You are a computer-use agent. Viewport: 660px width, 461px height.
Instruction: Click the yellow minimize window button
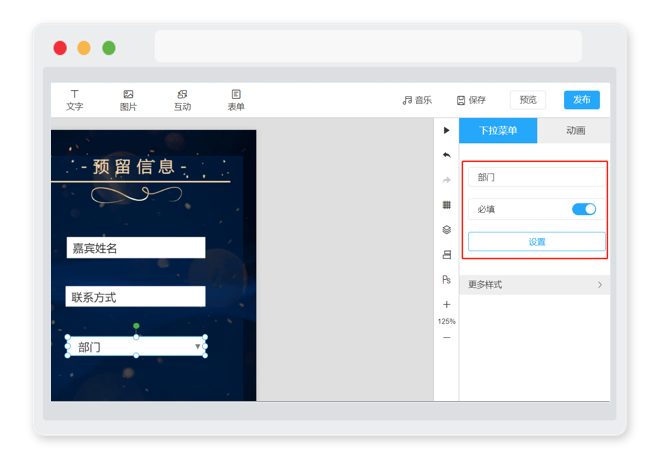coord(84,48)
